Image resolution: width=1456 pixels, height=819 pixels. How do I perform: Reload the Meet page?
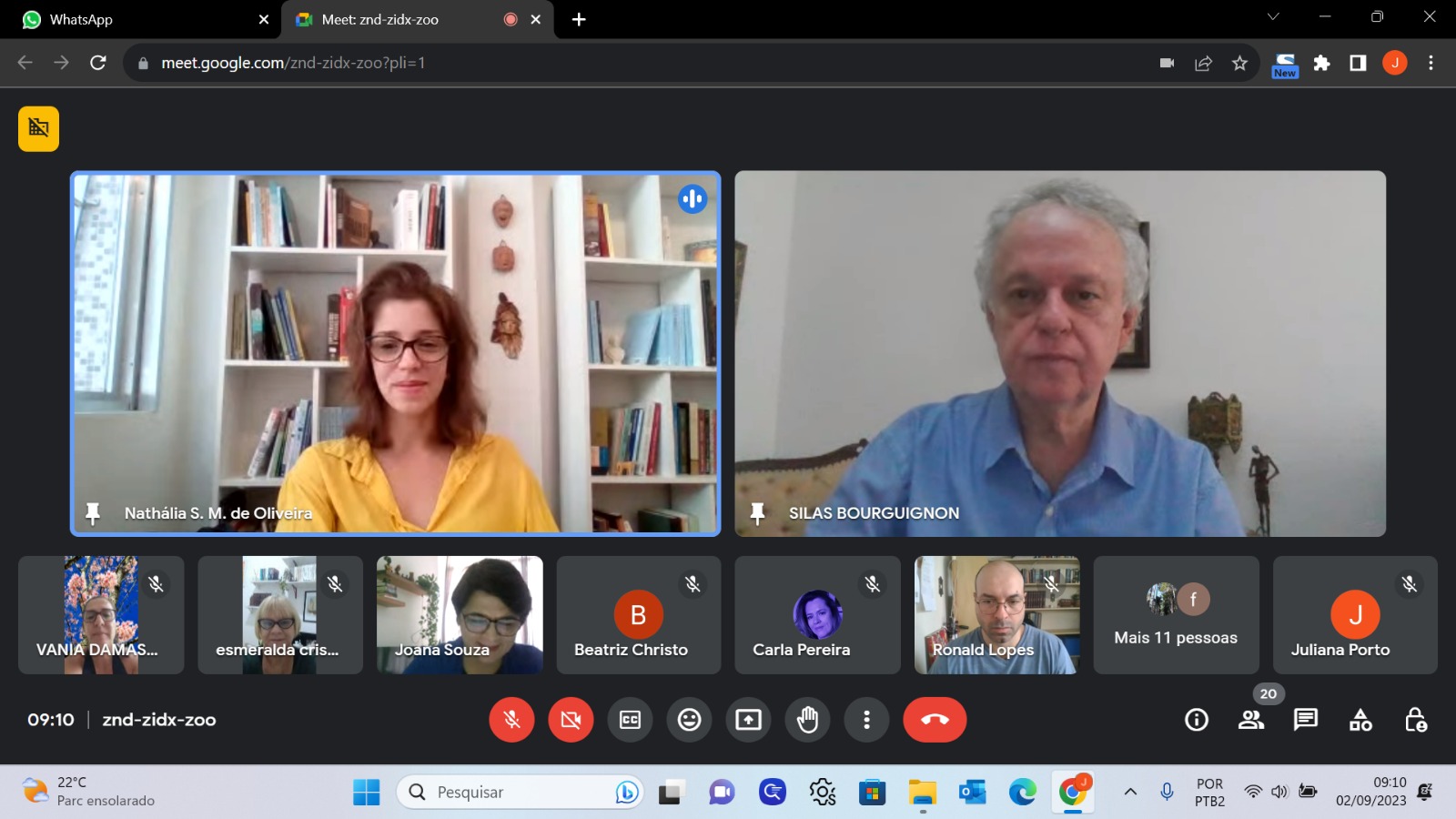(98, 63)
